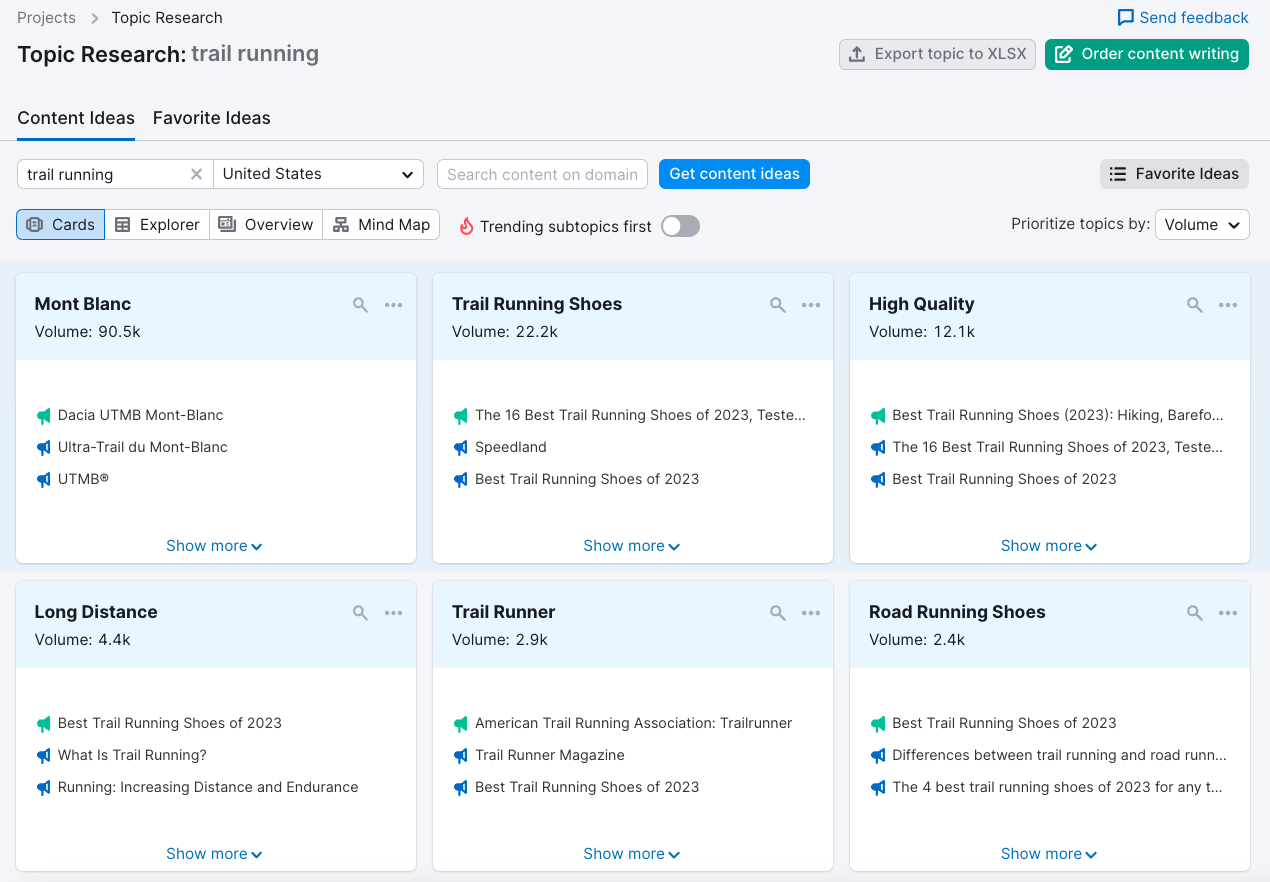
Task: Open the more options menu on Long Distance card
Action: coord(394,613)
